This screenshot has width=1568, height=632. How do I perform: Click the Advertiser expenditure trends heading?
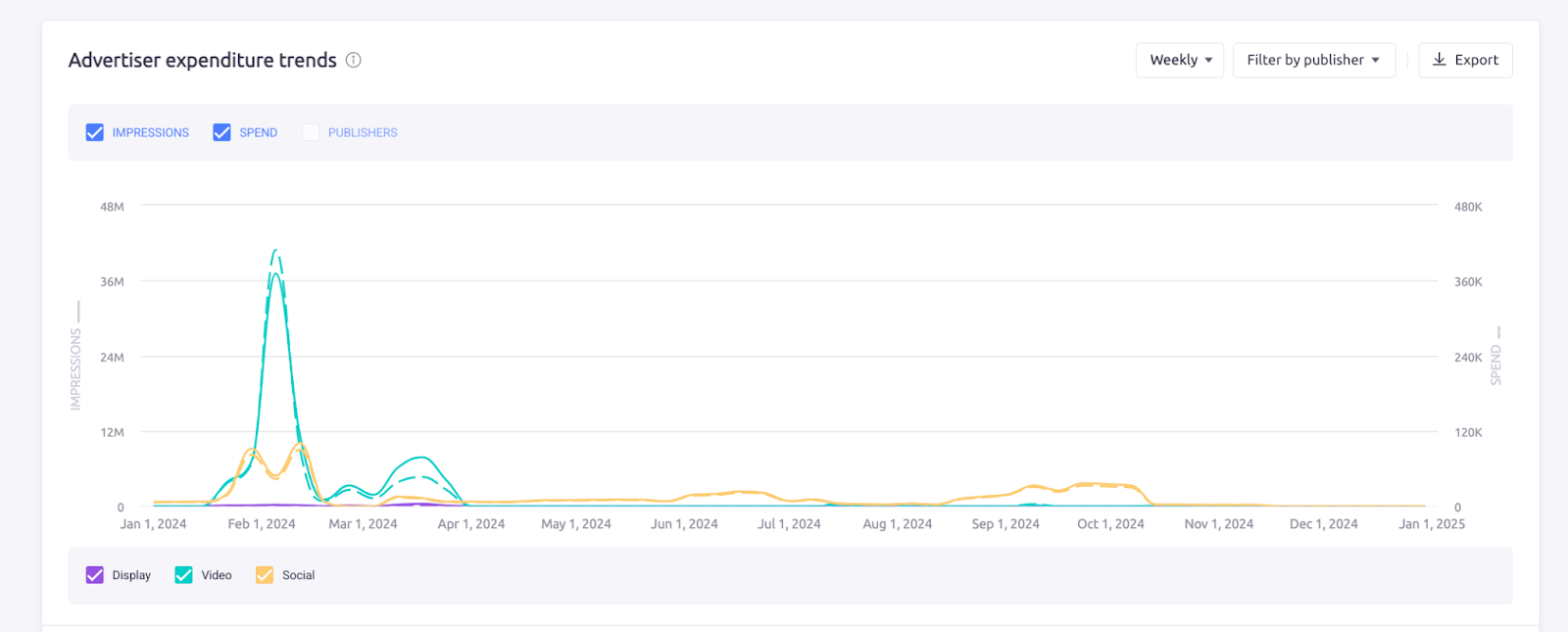coord(201,60)
